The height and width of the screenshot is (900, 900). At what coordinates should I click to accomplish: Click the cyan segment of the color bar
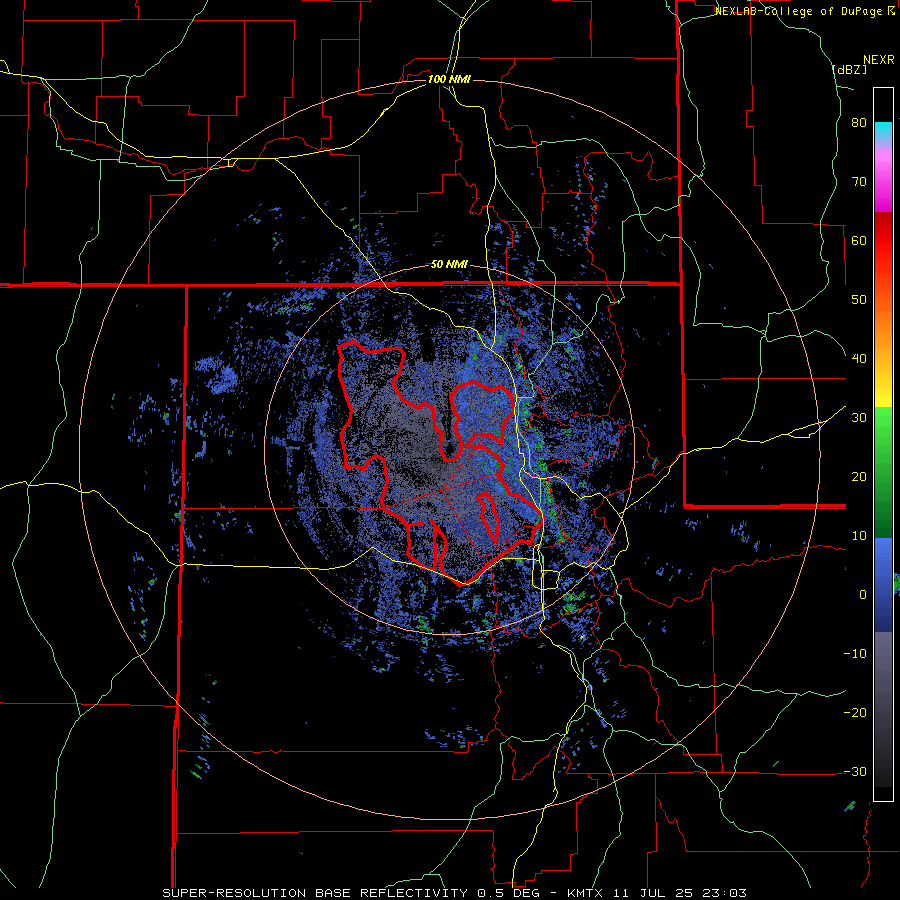pos(883,132)
